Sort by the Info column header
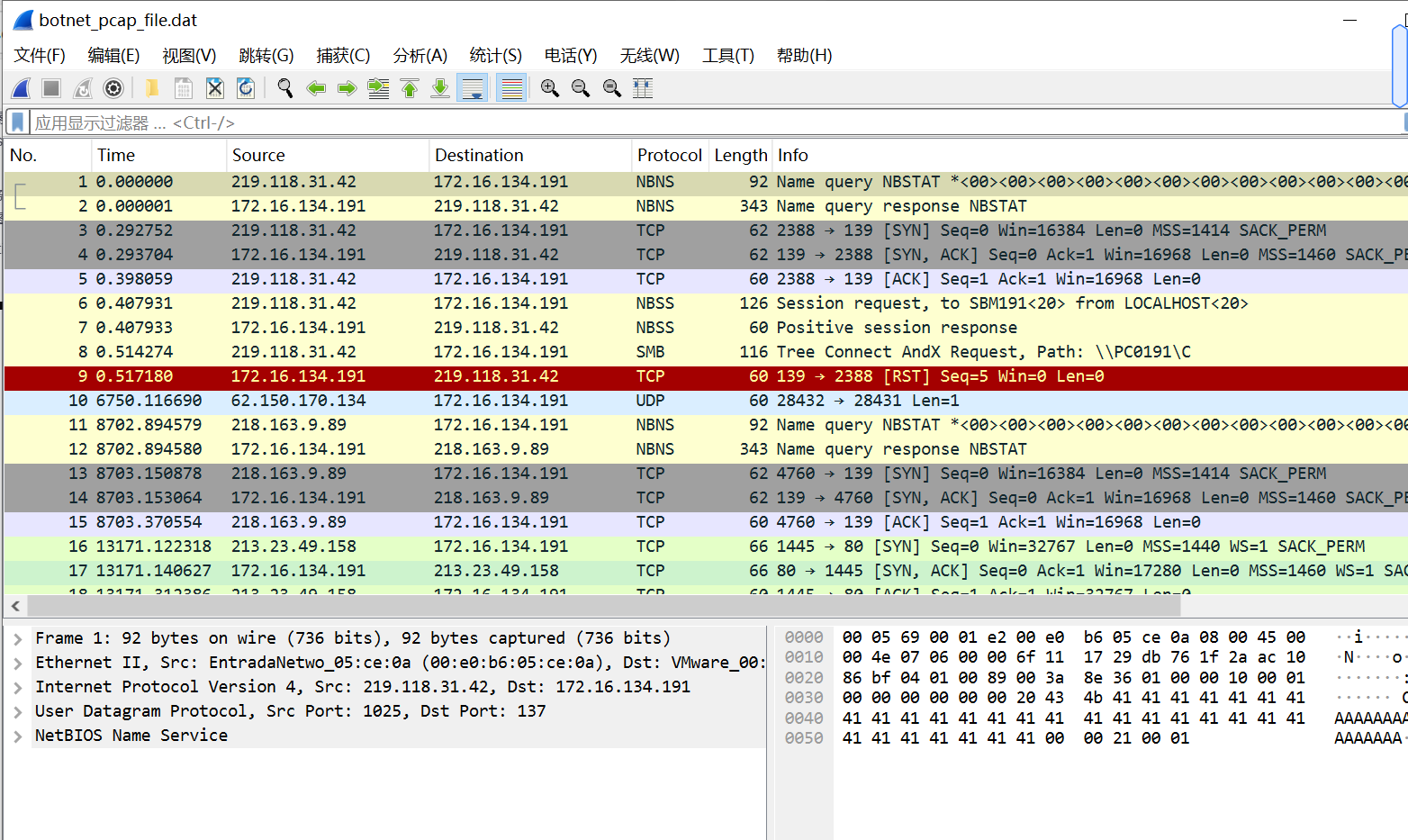This screenshot has width=1408, height=840. tap(1090, 155)
